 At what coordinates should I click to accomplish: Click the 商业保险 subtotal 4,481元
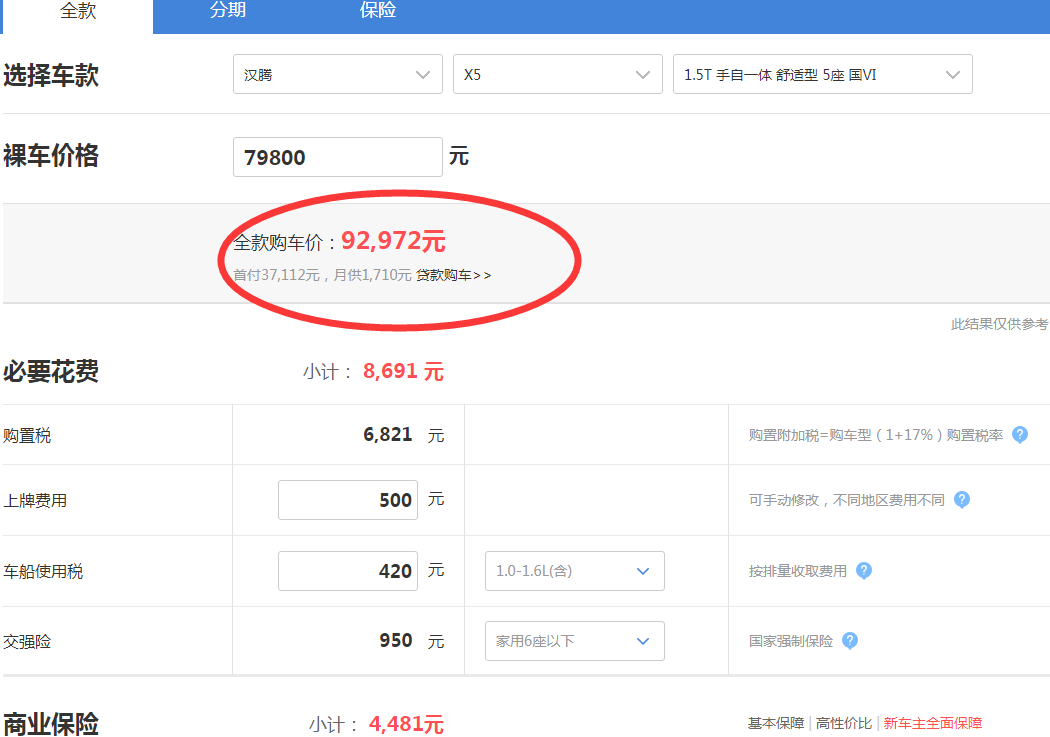[406, 724]
